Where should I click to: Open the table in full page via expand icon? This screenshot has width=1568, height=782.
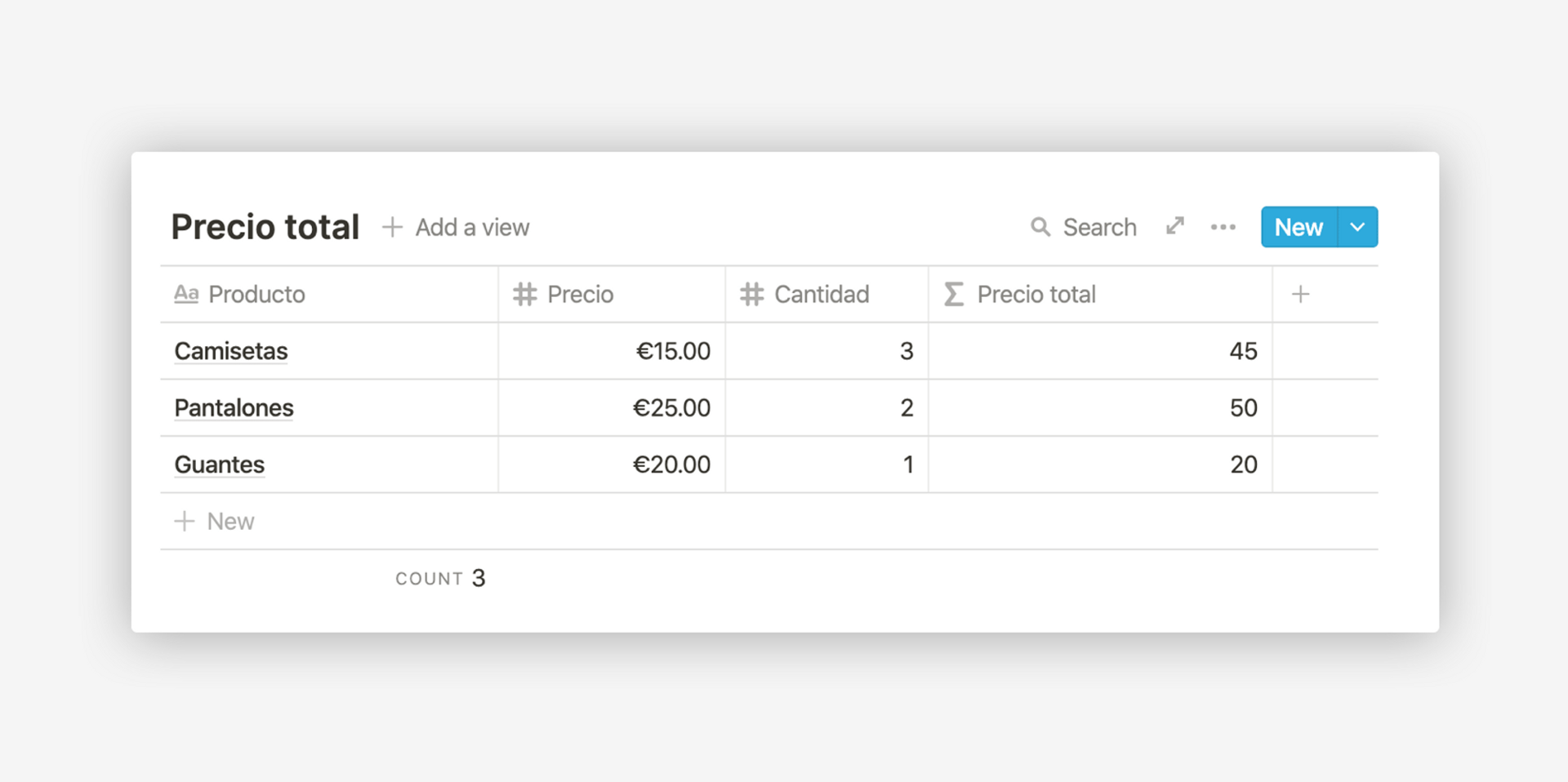[x=1174, y=226]
